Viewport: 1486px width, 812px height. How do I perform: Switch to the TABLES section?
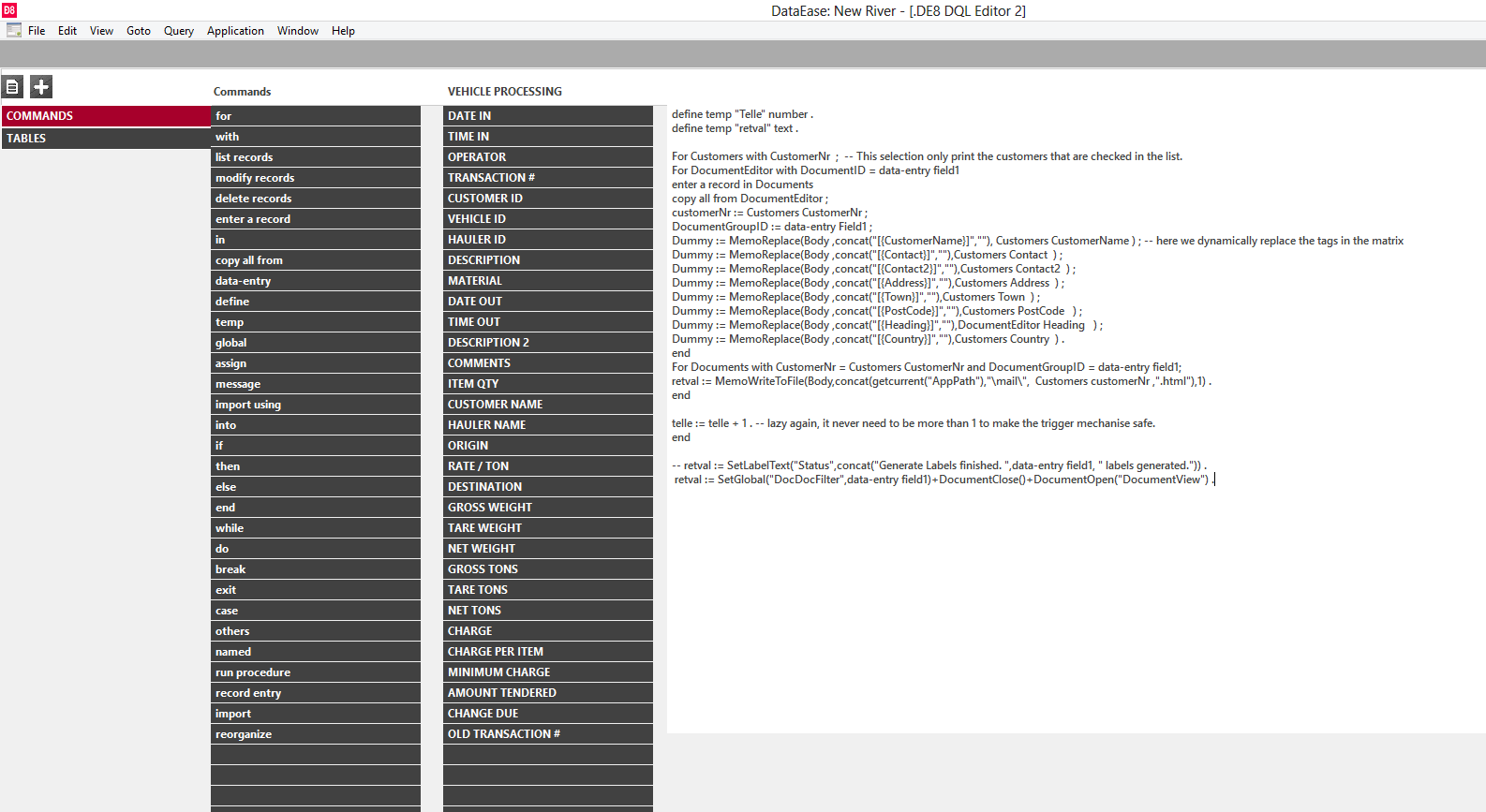(106, 139)
